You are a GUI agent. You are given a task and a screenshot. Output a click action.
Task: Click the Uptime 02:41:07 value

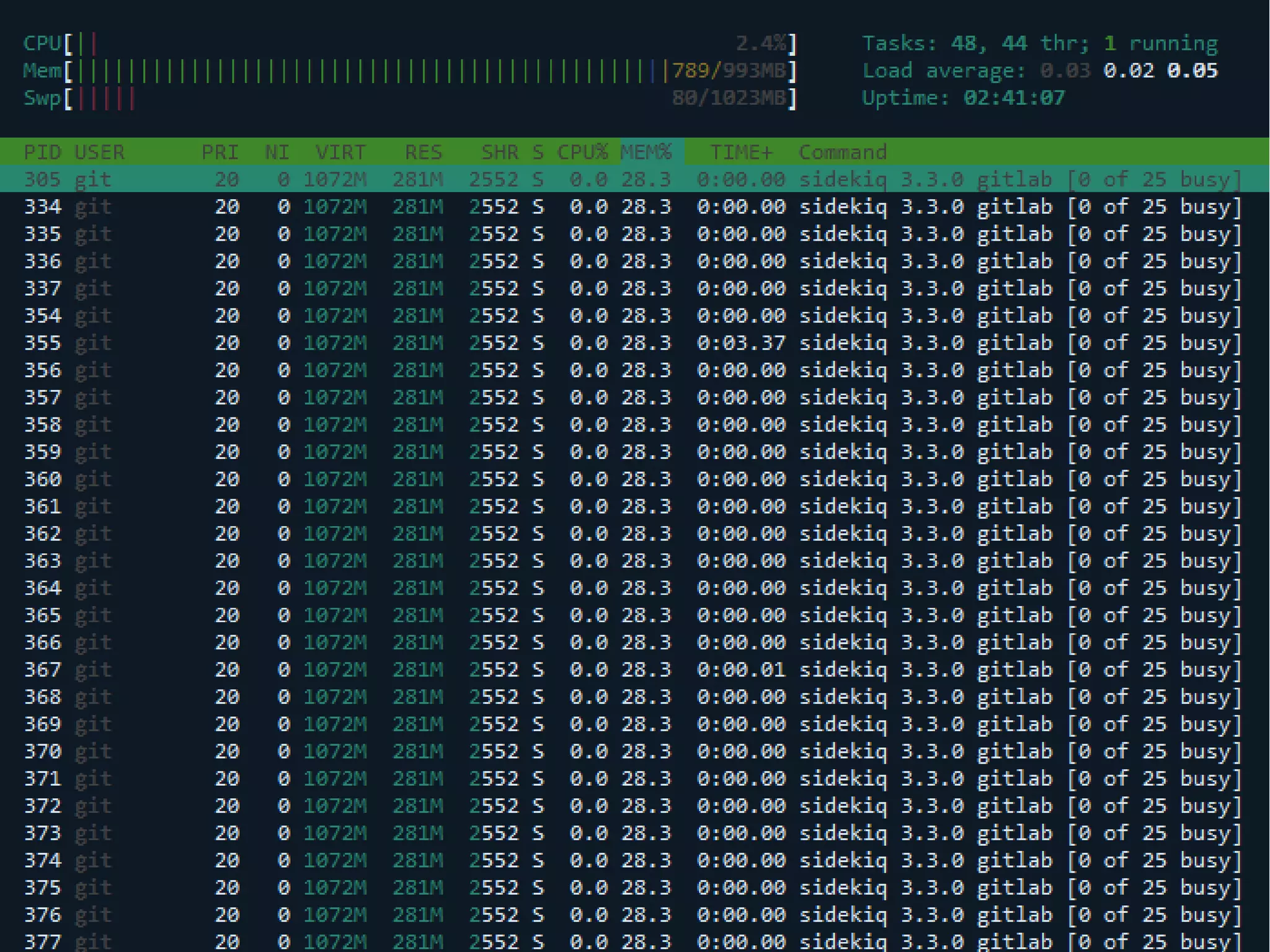1015,98
